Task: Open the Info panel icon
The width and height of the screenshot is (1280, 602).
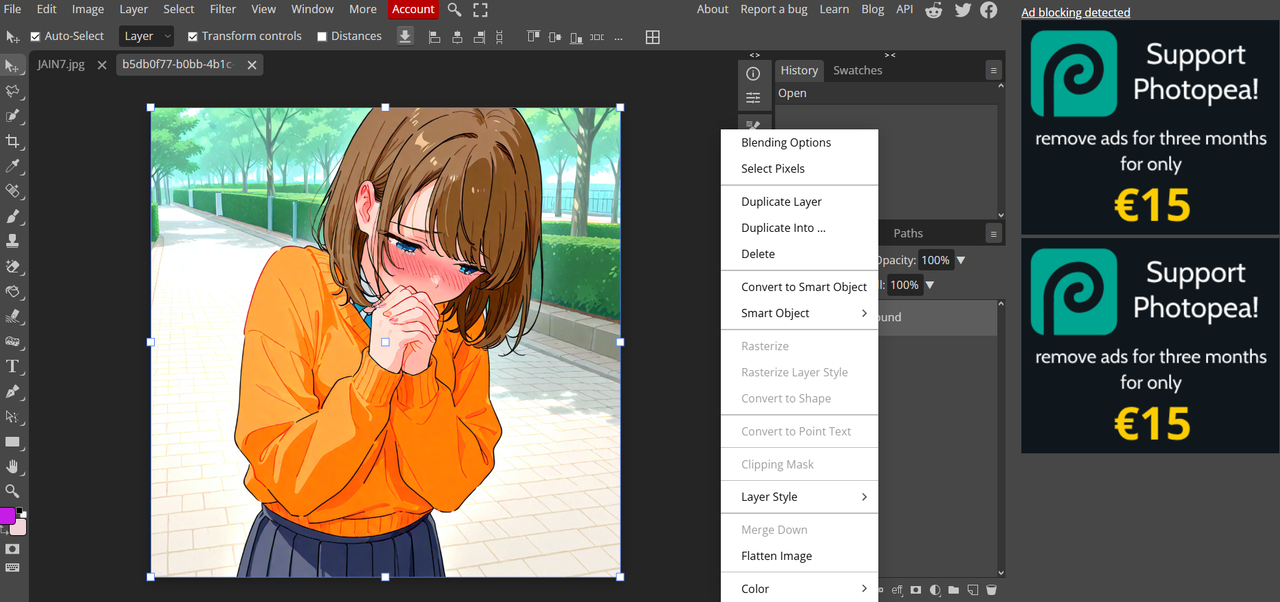Action: coord(753,73)
